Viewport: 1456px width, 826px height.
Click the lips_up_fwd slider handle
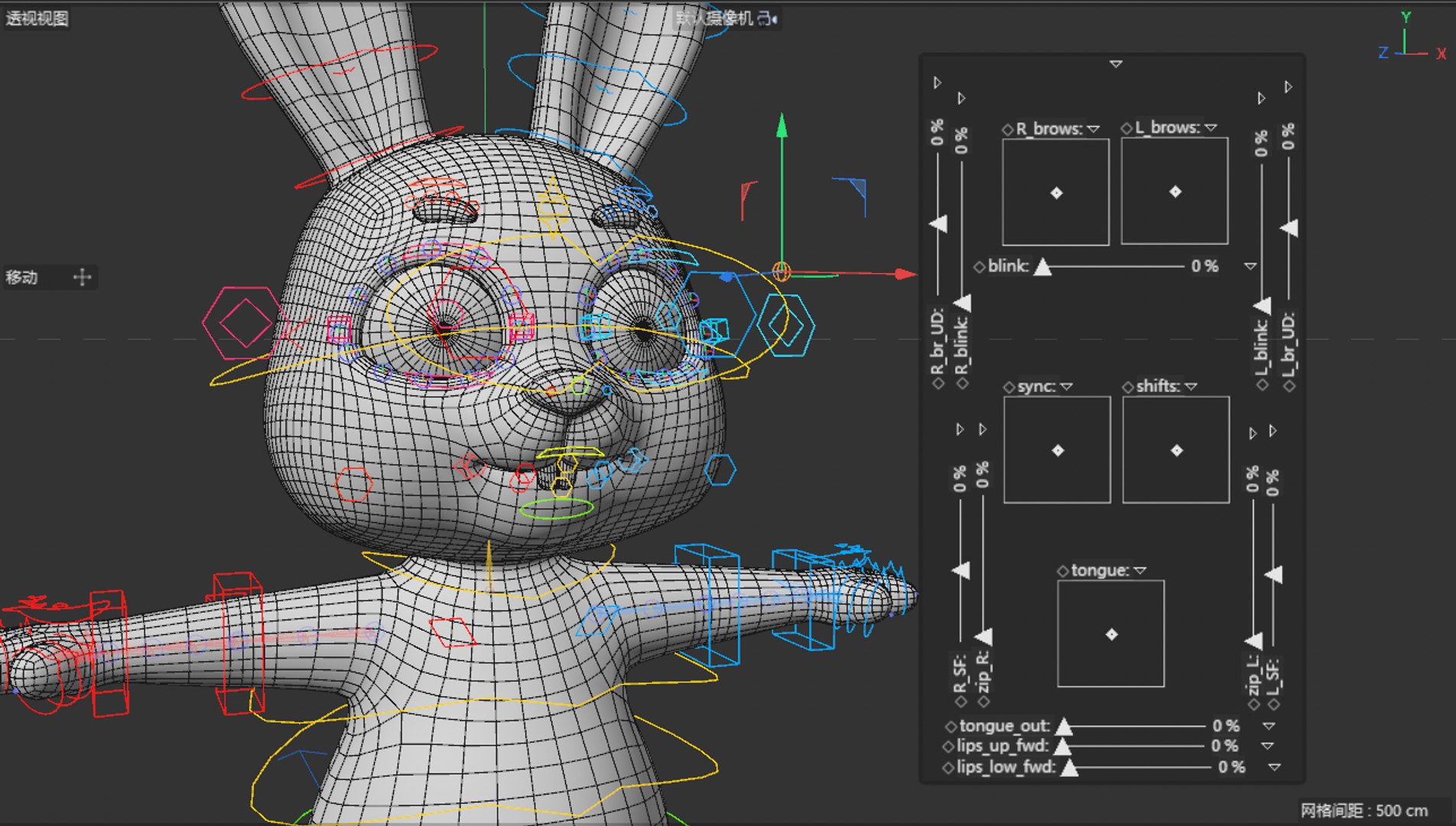[1062, 746]
